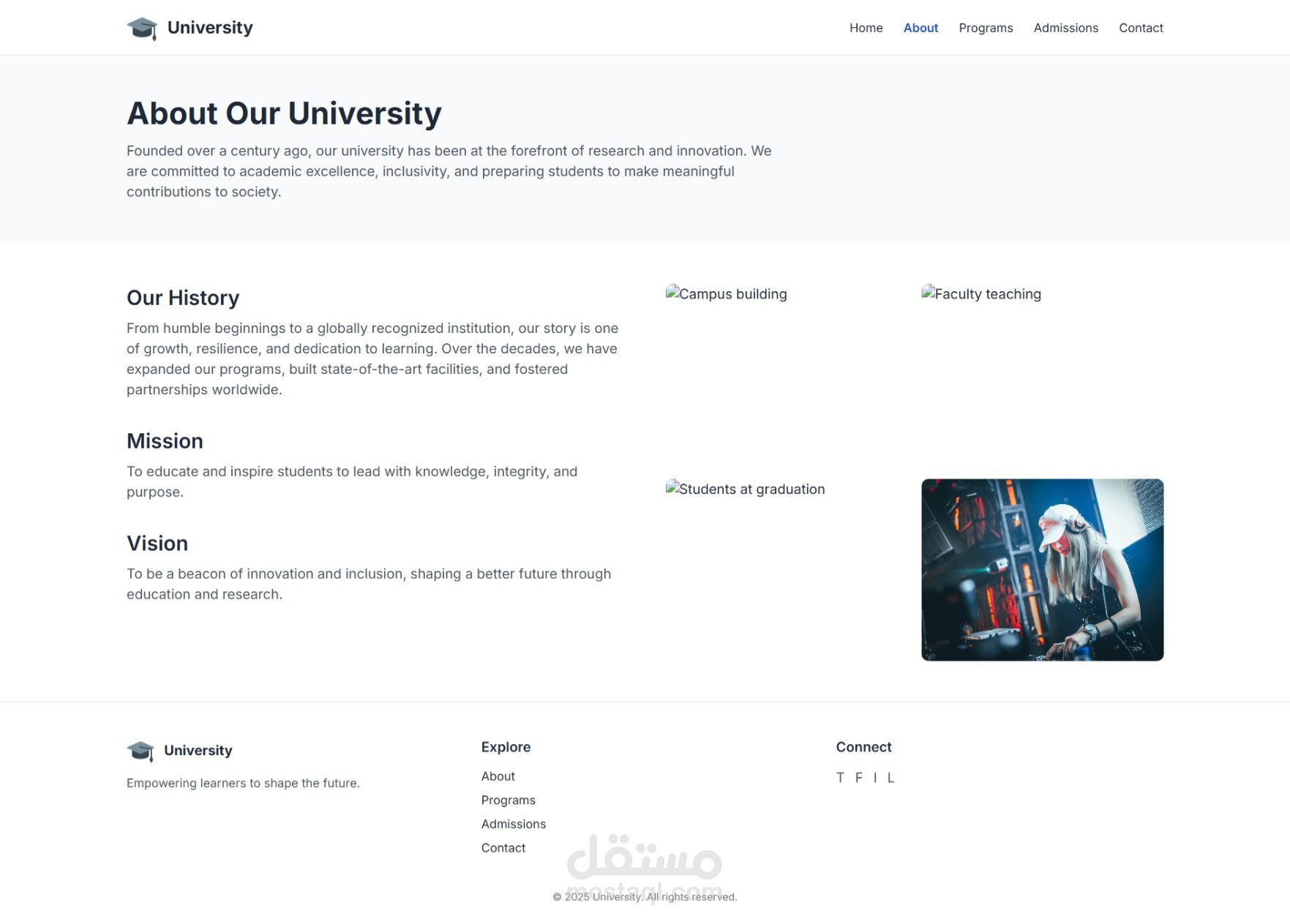Click the Vision heading

pyautogui.click(x=157, y=544)
